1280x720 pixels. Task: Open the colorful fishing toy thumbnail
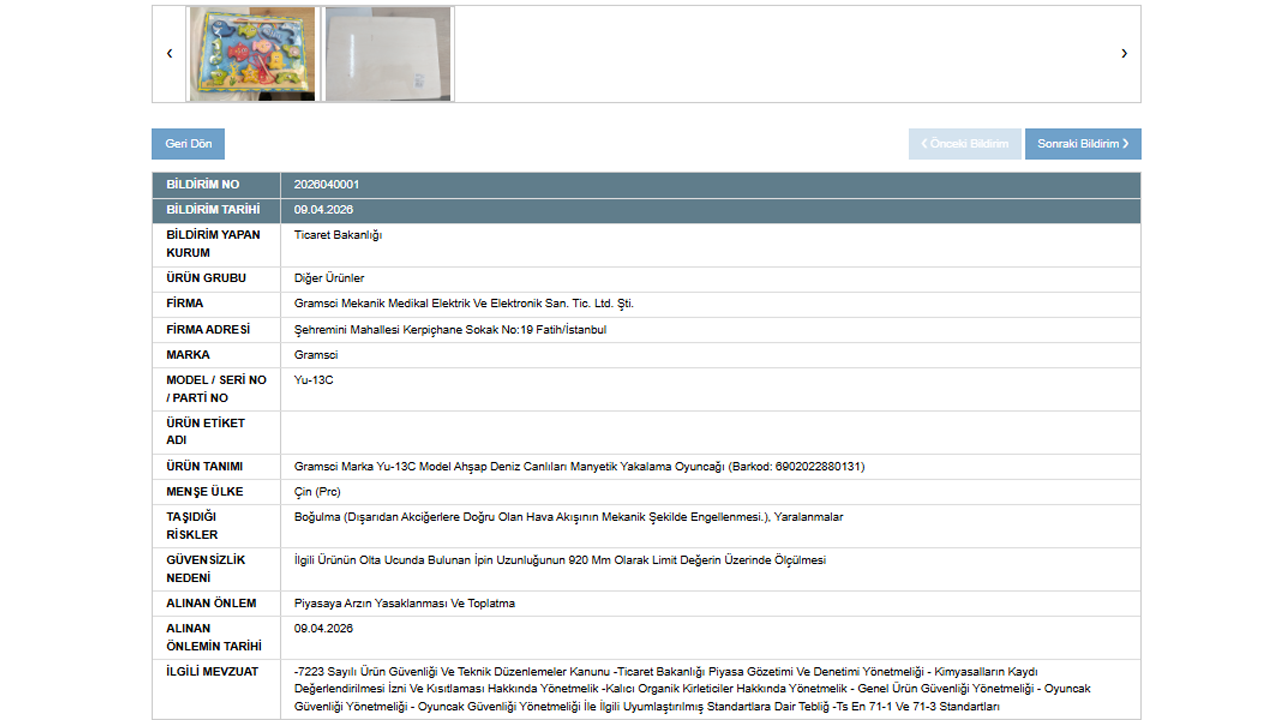pos(252,54)
